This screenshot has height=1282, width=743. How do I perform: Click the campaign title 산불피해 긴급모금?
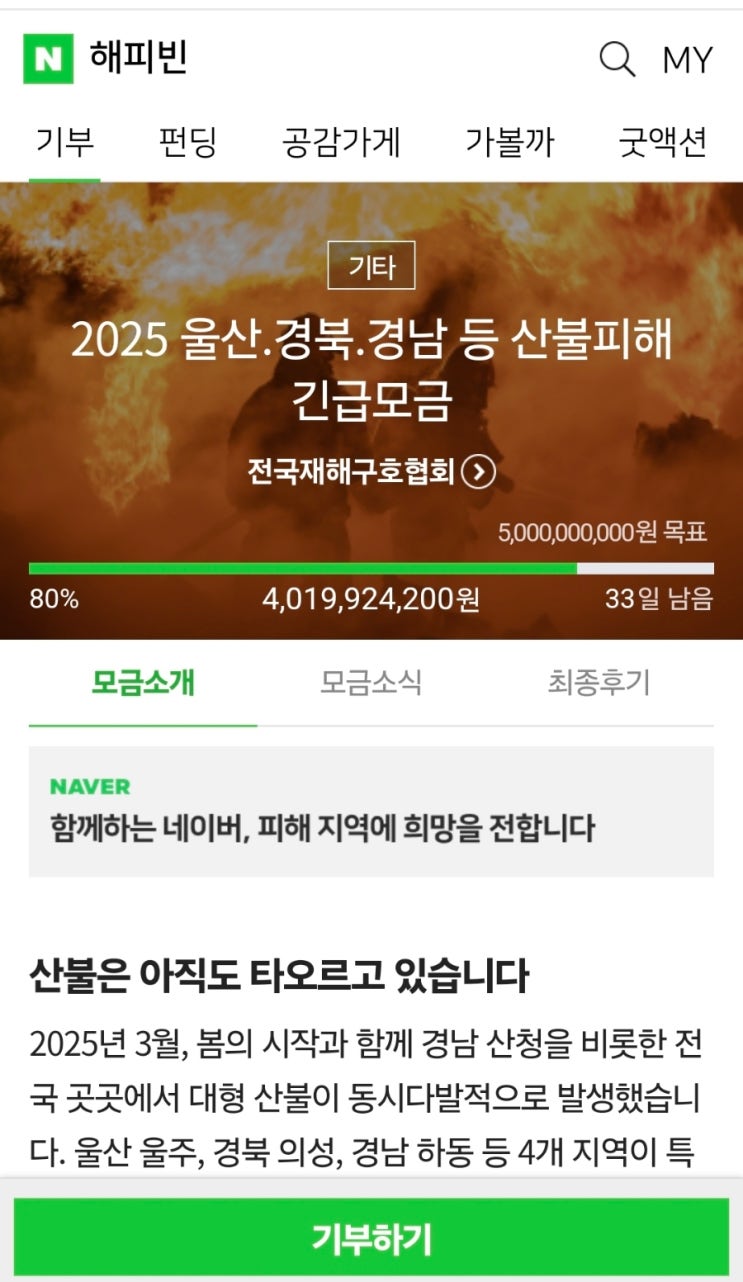pyautogui.click(x=371, y=370)
